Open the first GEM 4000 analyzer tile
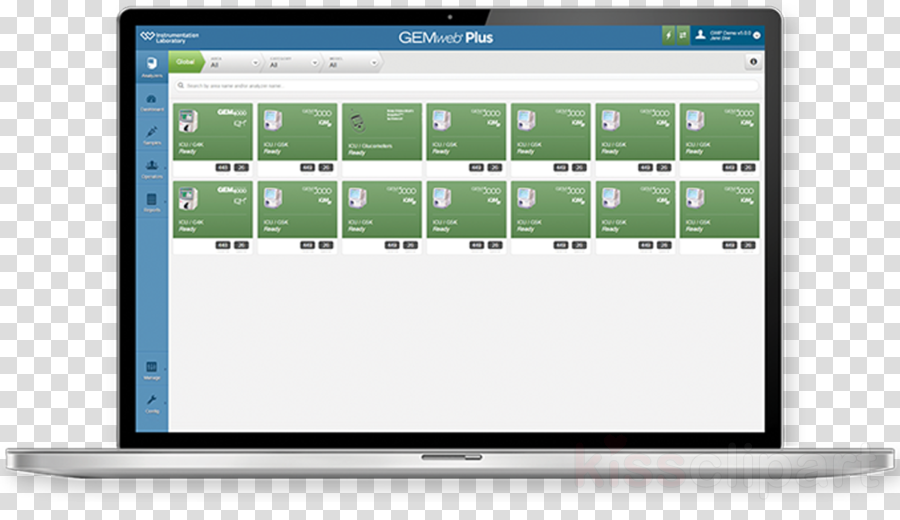This screenshot has width=900, height=520. [213, 139]
